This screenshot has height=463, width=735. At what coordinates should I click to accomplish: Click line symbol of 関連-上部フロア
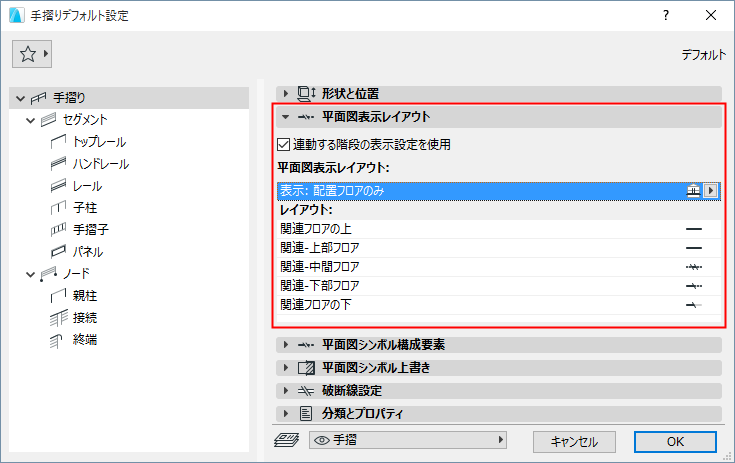[694, 248]
